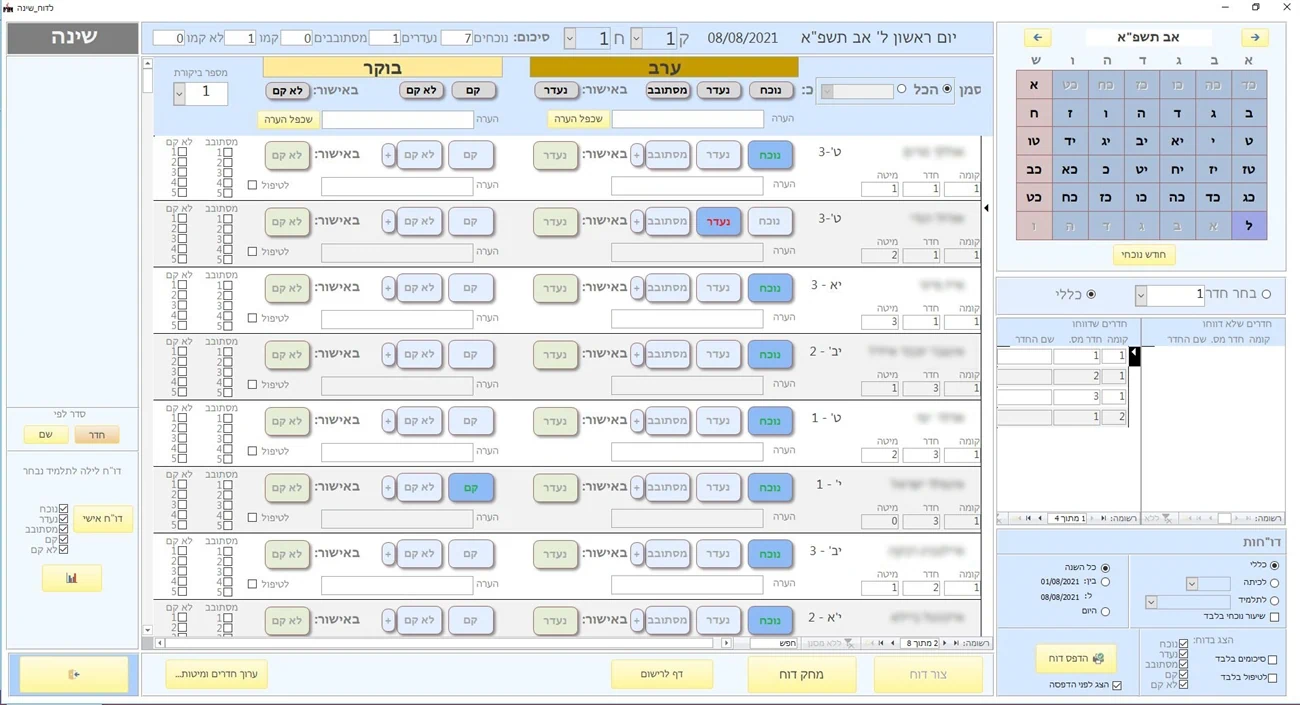Click the 08/08/2021 date text at top
Image resolution: width=1300 pixels, height=705 pixels.
(x=742, y=39)
